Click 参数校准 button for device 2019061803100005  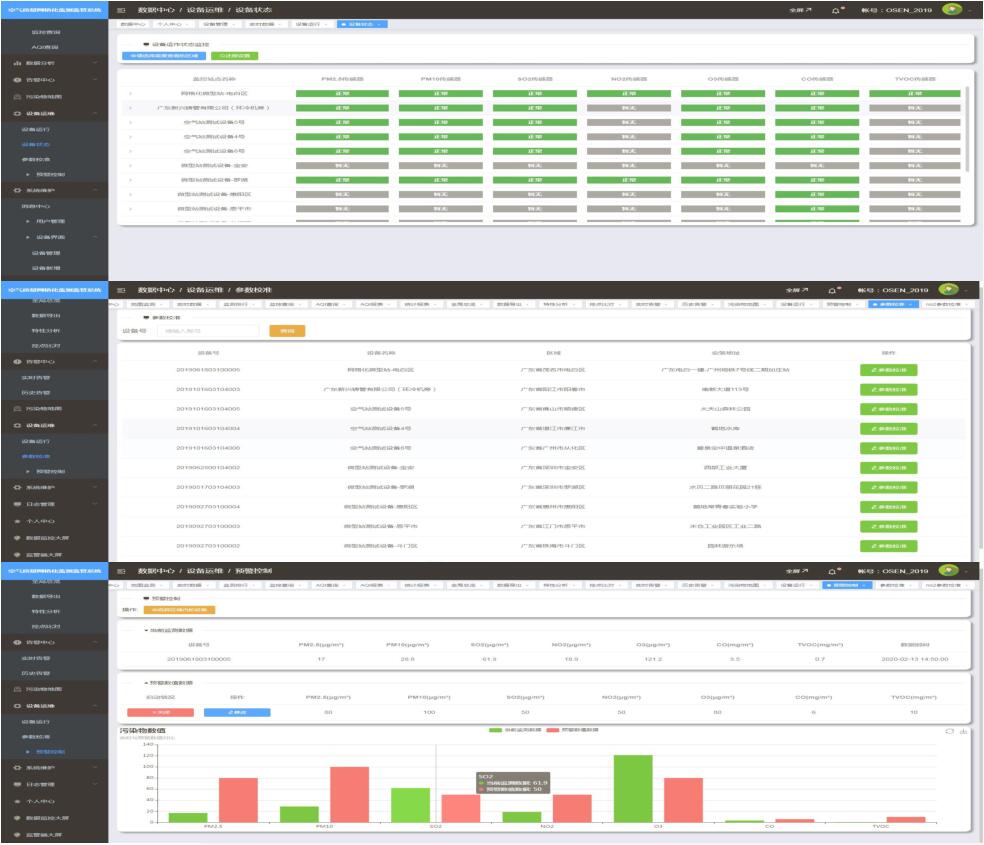888,370
